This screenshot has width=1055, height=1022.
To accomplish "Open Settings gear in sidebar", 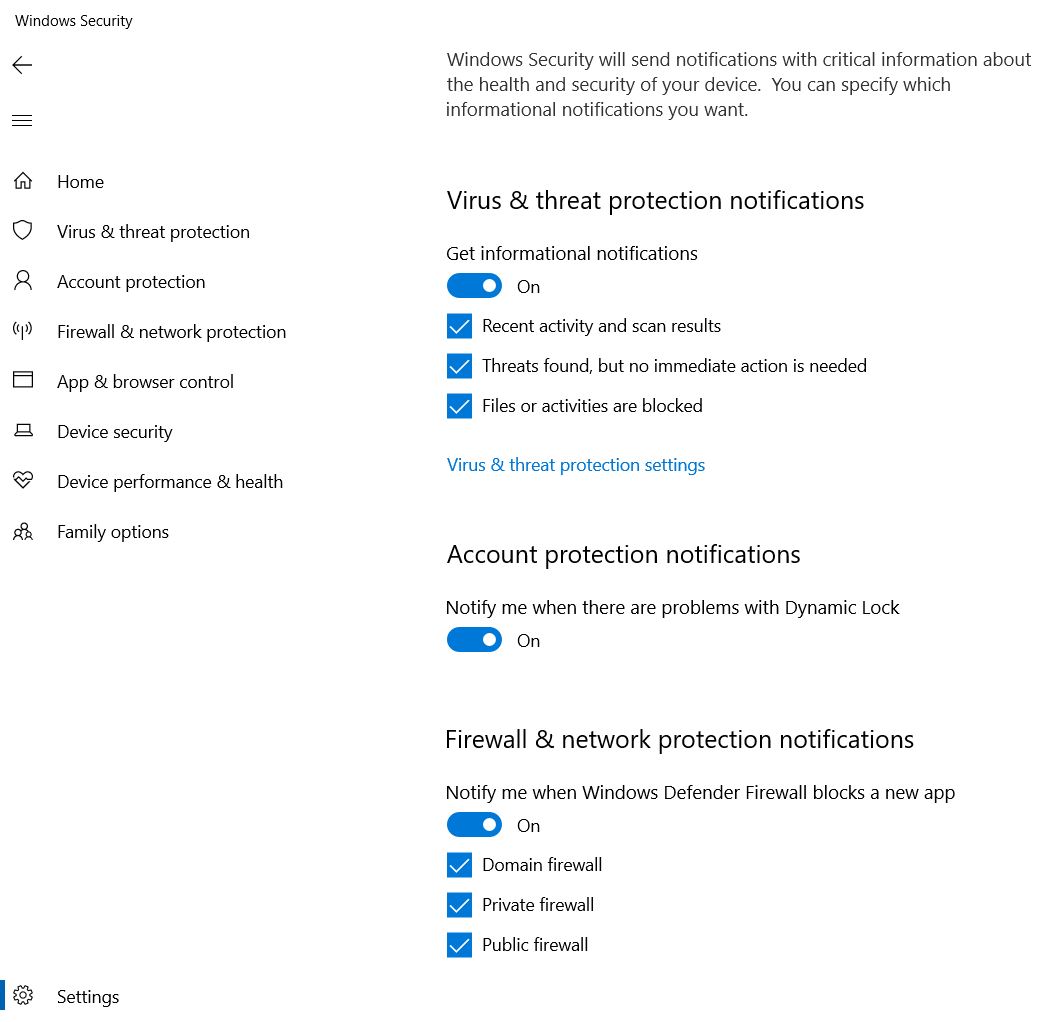I will pyautogui.click(x=23, y=996).
